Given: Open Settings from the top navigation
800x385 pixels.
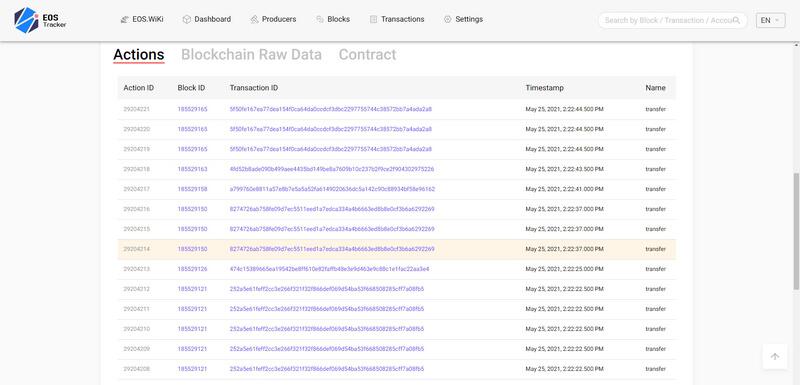Looking at the screenshot, I should (463, 19).
